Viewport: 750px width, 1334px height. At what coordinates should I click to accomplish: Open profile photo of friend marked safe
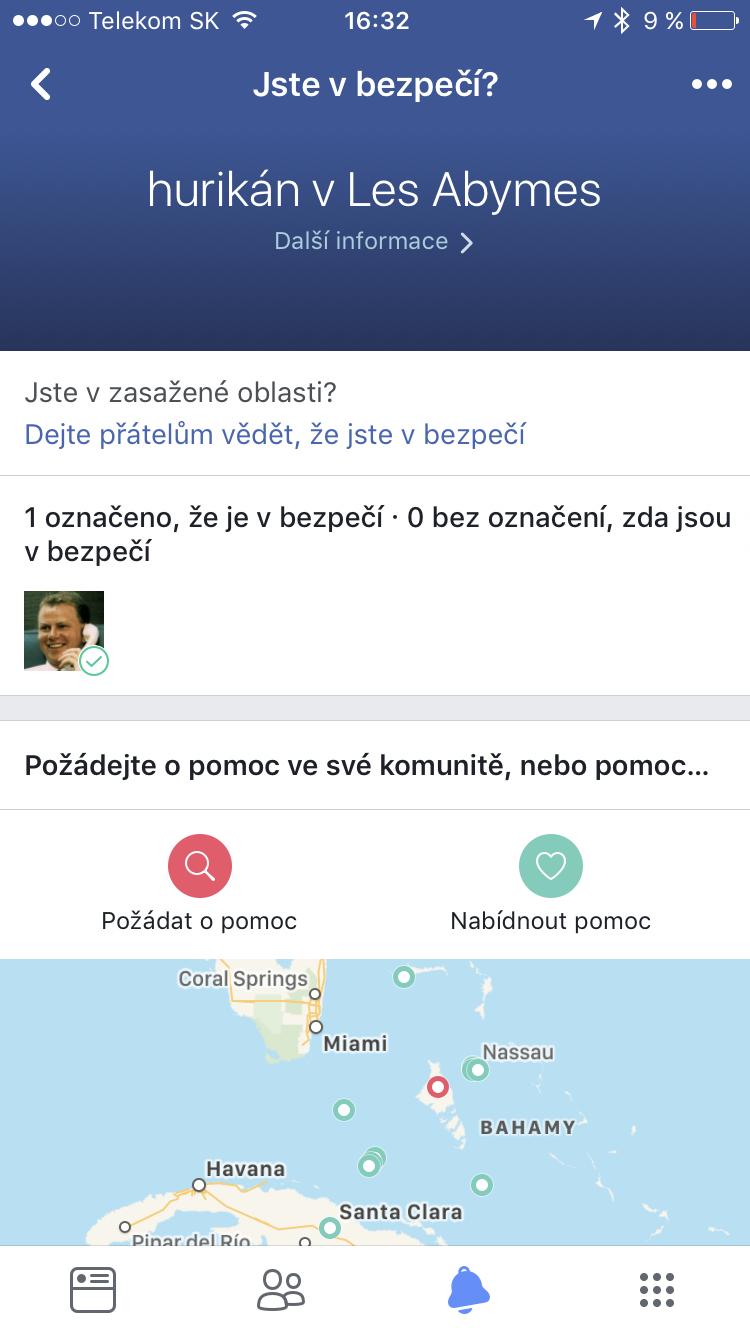62,629
